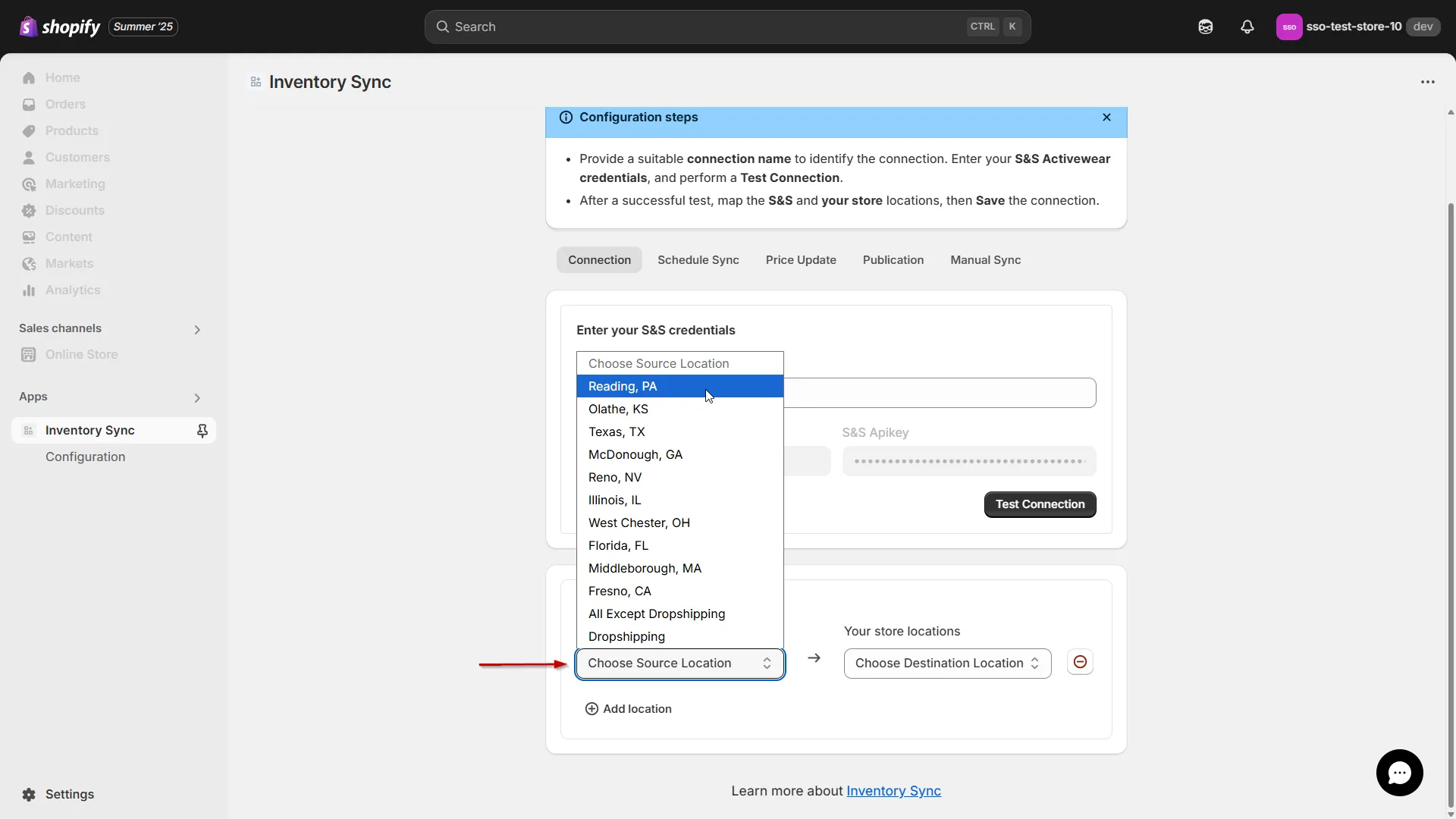The height and width of the screenshot is (819, 1456).
Task: Click the Orders sidebar icon
Action: point(29,104)
